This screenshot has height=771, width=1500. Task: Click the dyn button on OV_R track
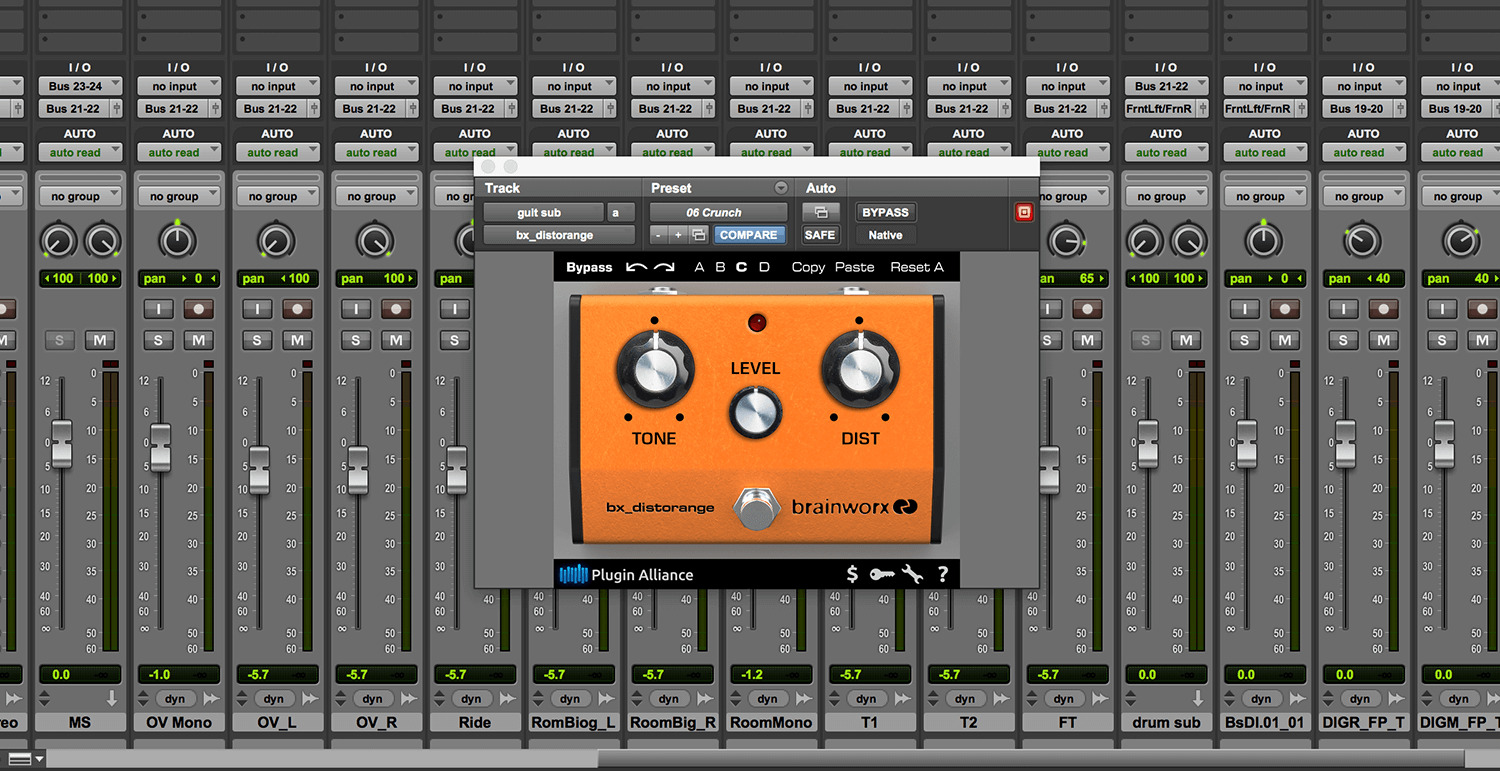372,699
